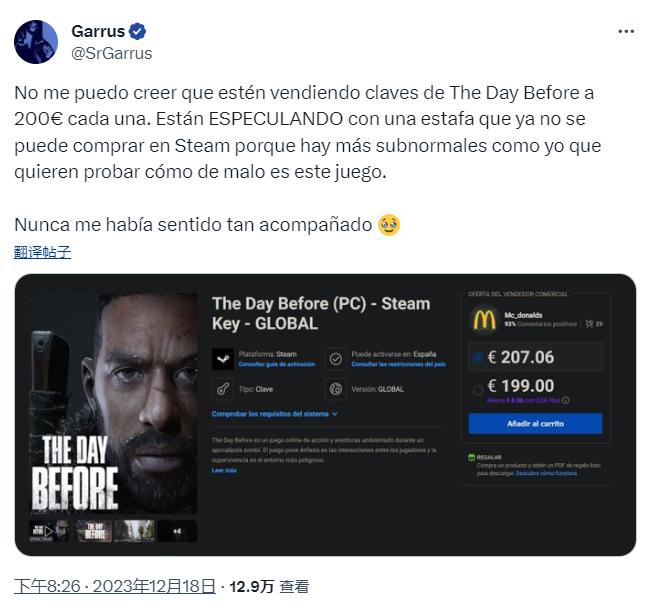Open the @SrGarrus handle link

pyautogui.click(x=112, y=54)
